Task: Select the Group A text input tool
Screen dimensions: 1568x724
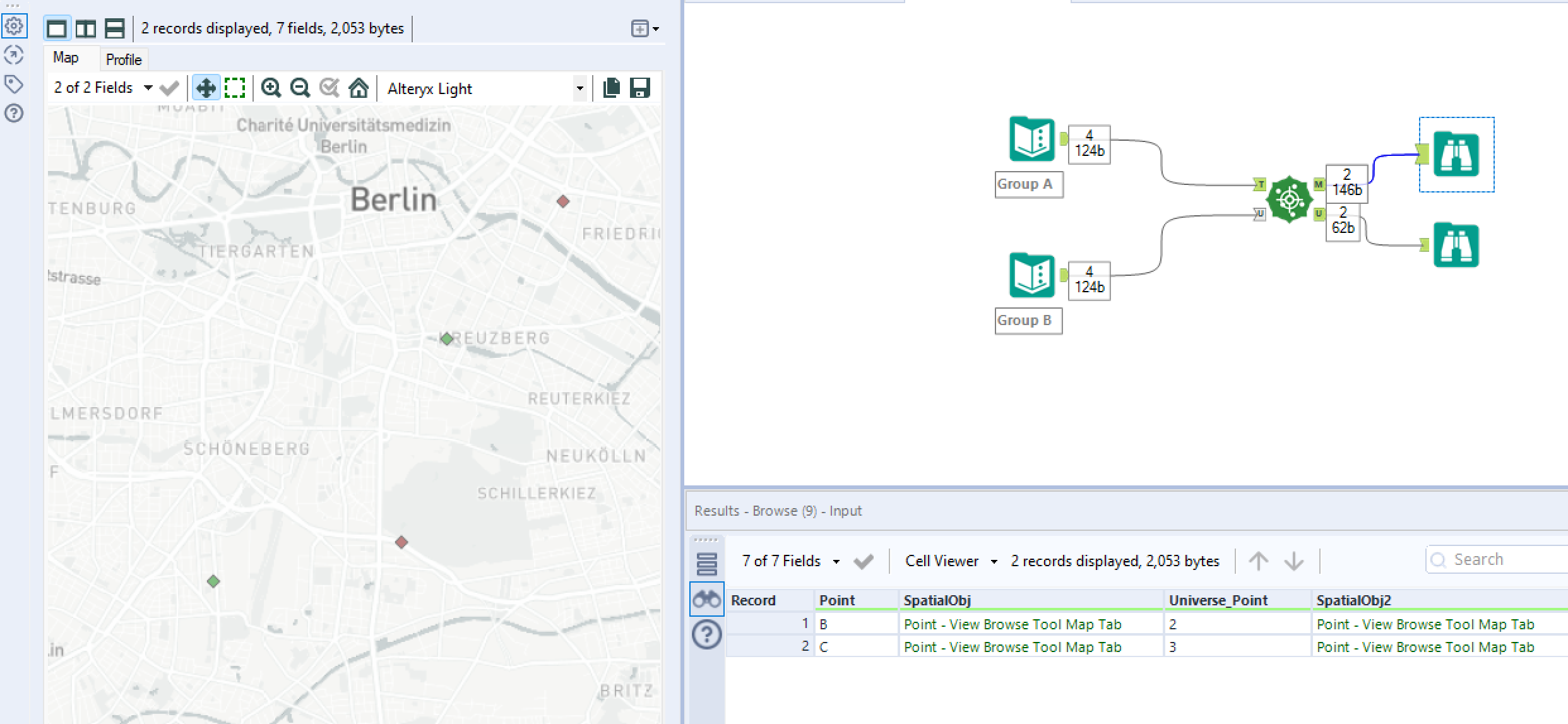Action: pyautogui.click(x=1031, y=139)
